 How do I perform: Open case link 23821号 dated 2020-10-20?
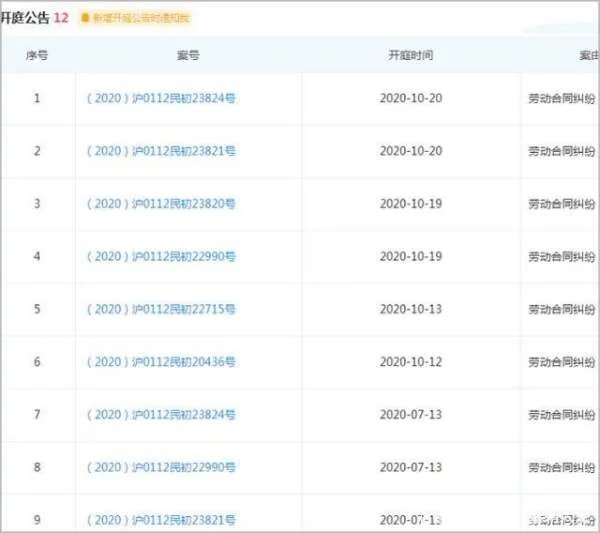(x=161, y=151)
